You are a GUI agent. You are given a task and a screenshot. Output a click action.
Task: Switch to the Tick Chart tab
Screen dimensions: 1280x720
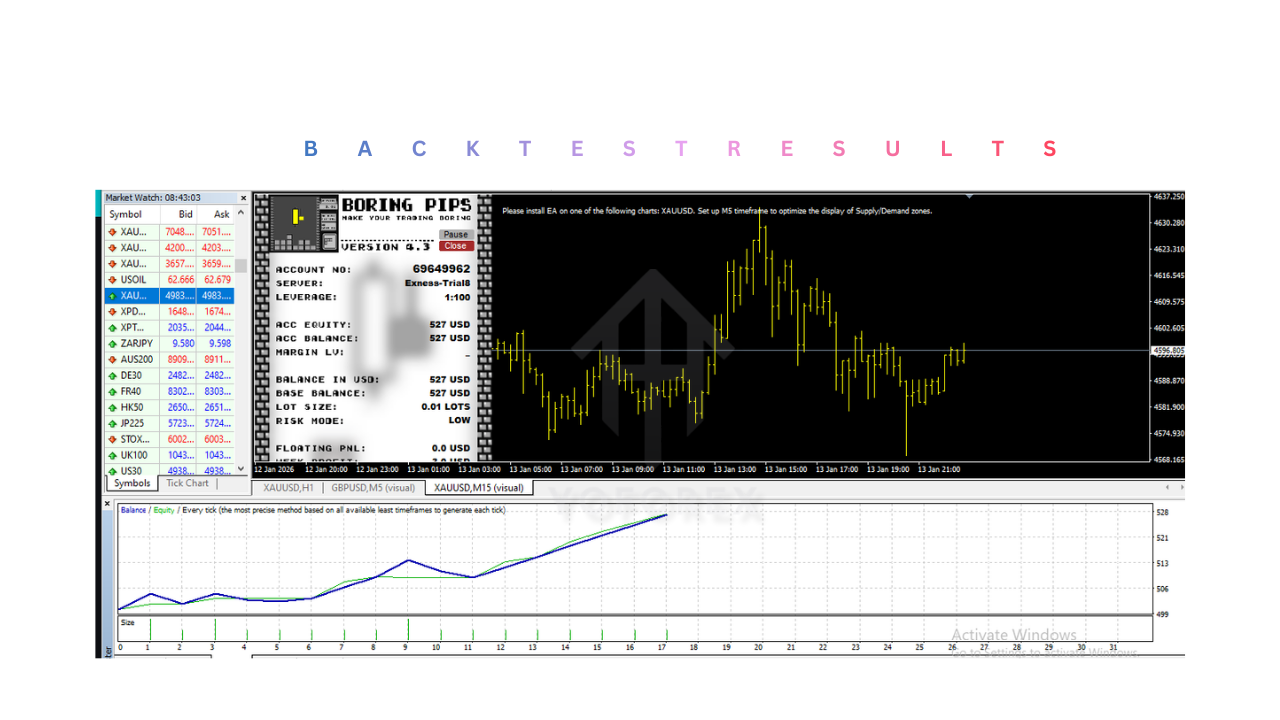tap(187, 483)
